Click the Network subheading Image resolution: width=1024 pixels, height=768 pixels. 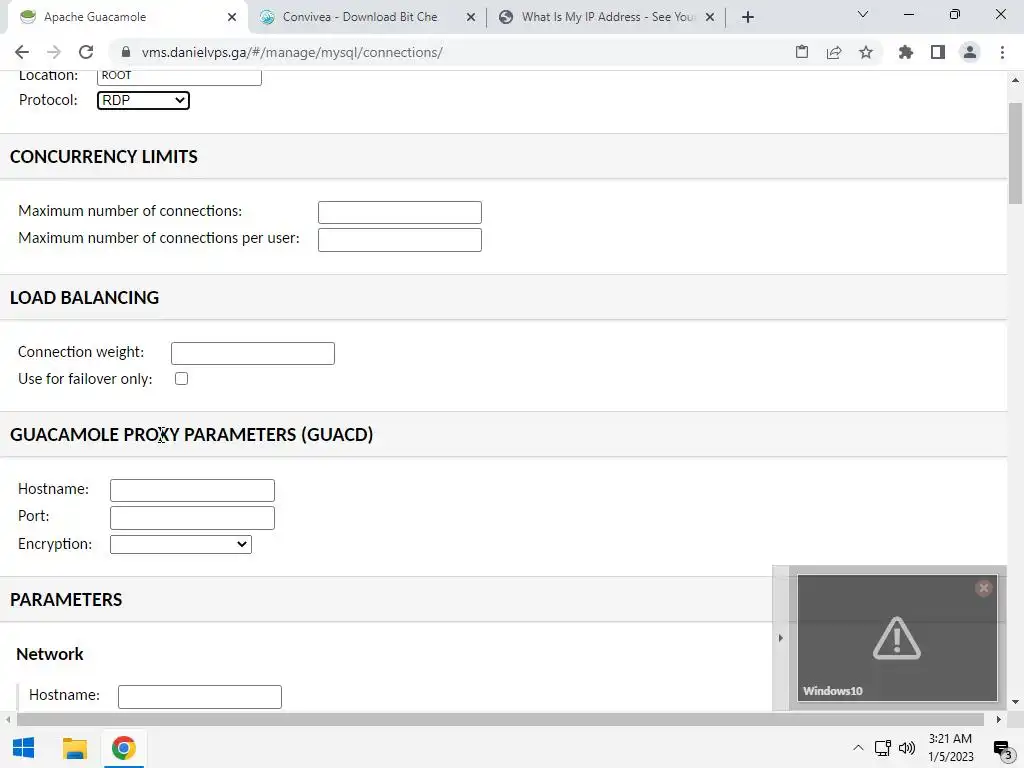[x=50, y=654]
